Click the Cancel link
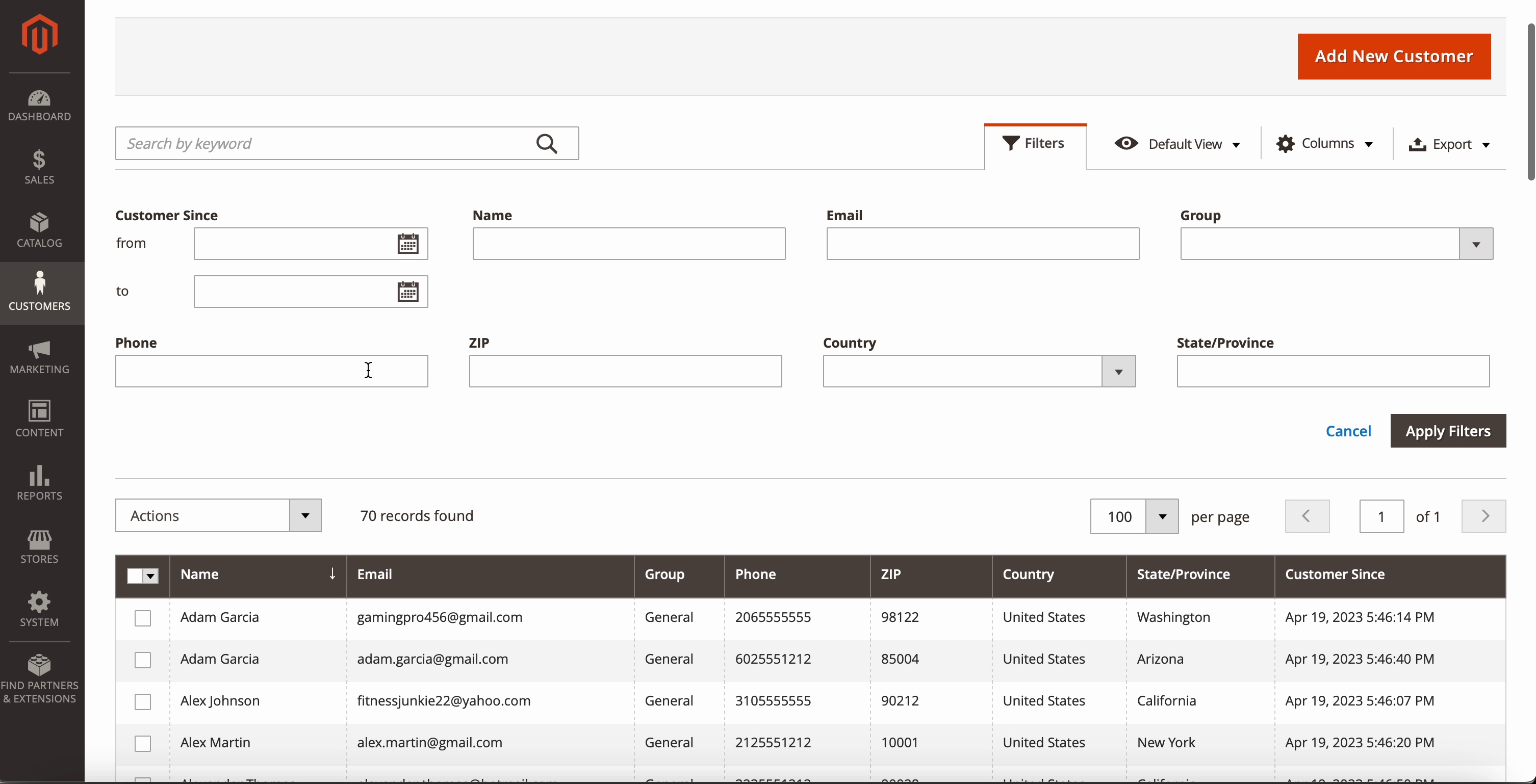Viewport: 1536px width, 784px height. tap(1348, 431)
